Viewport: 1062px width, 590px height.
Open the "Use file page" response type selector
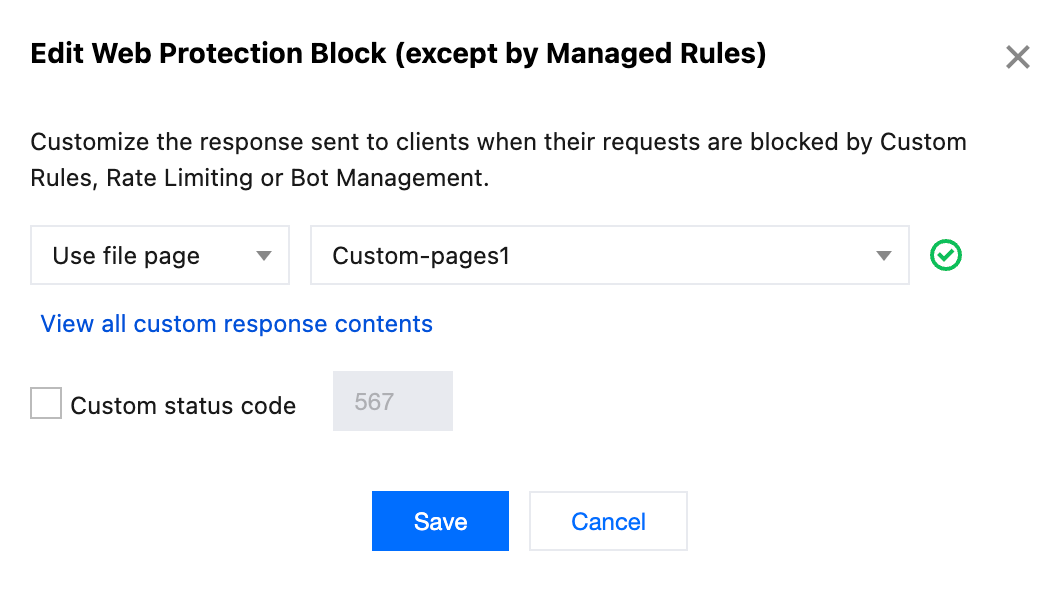click(x=160, y=256)
